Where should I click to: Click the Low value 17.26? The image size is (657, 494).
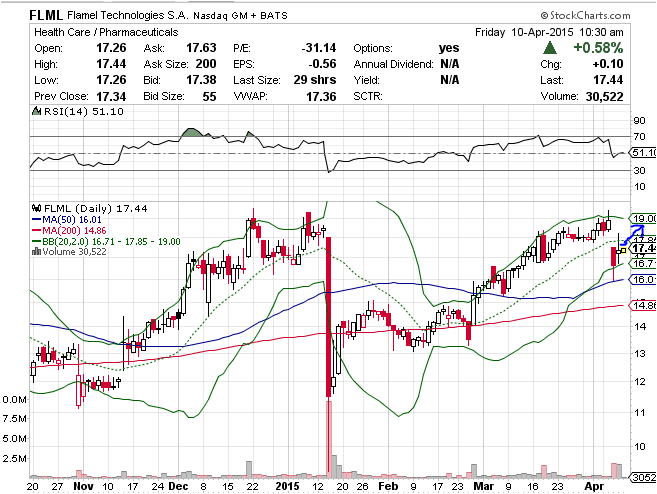tap(111, 80)
